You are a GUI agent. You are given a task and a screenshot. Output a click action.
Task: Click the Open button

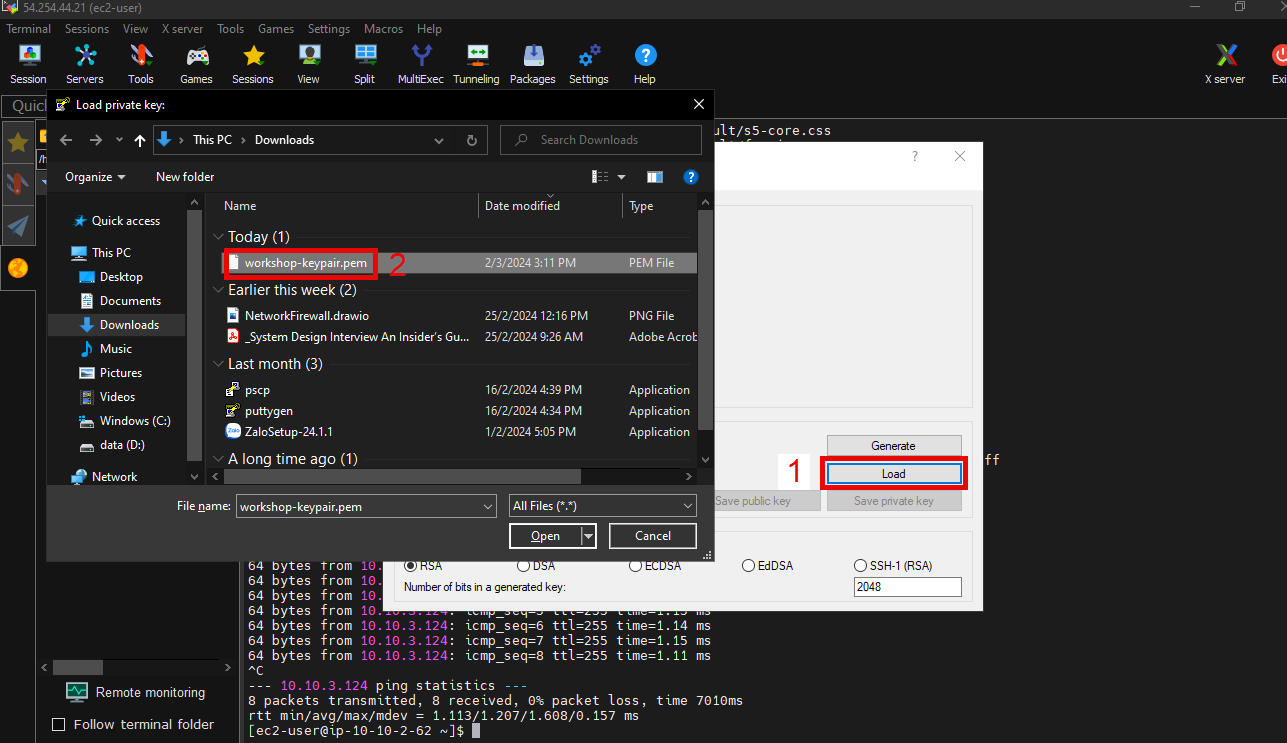(545, 536)
